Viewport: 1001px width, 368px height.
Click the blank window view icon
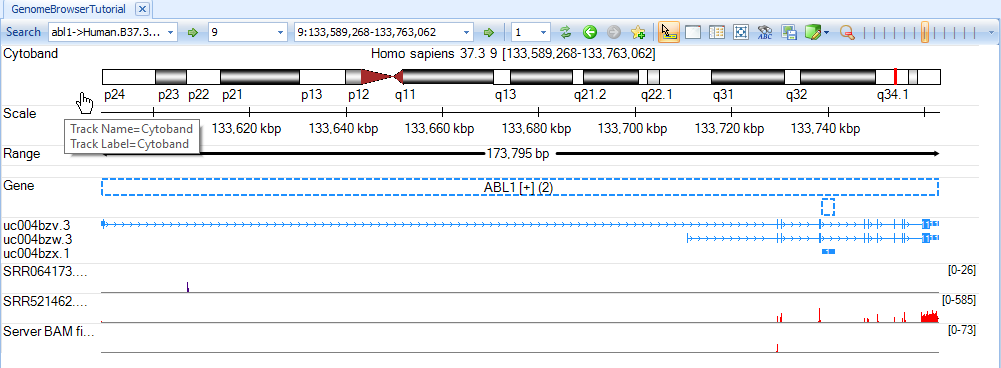click(693, 32)
